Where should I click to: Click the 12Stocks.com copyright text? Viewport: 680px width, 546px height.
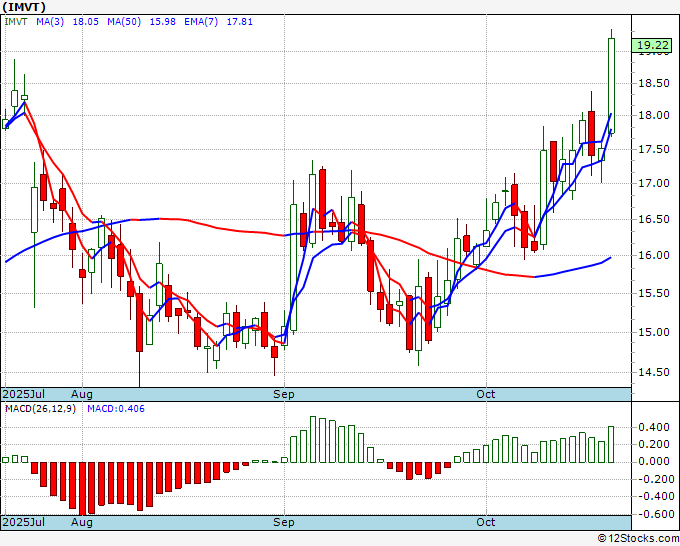point(638,539)
